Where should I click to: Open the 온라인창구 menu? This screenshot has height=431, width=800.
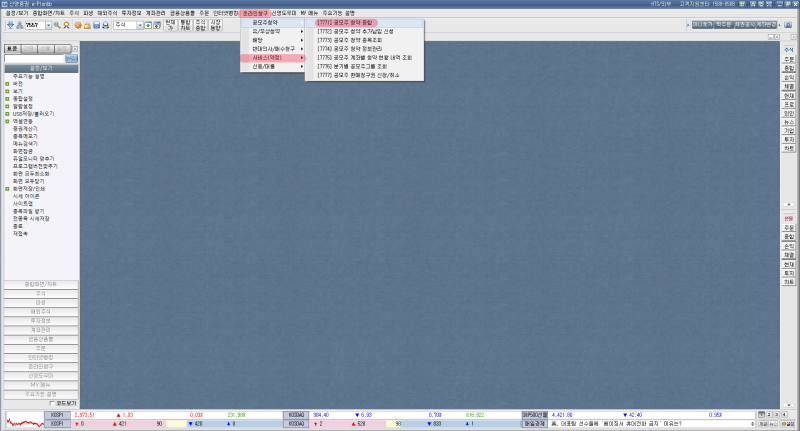coord(255,13)
